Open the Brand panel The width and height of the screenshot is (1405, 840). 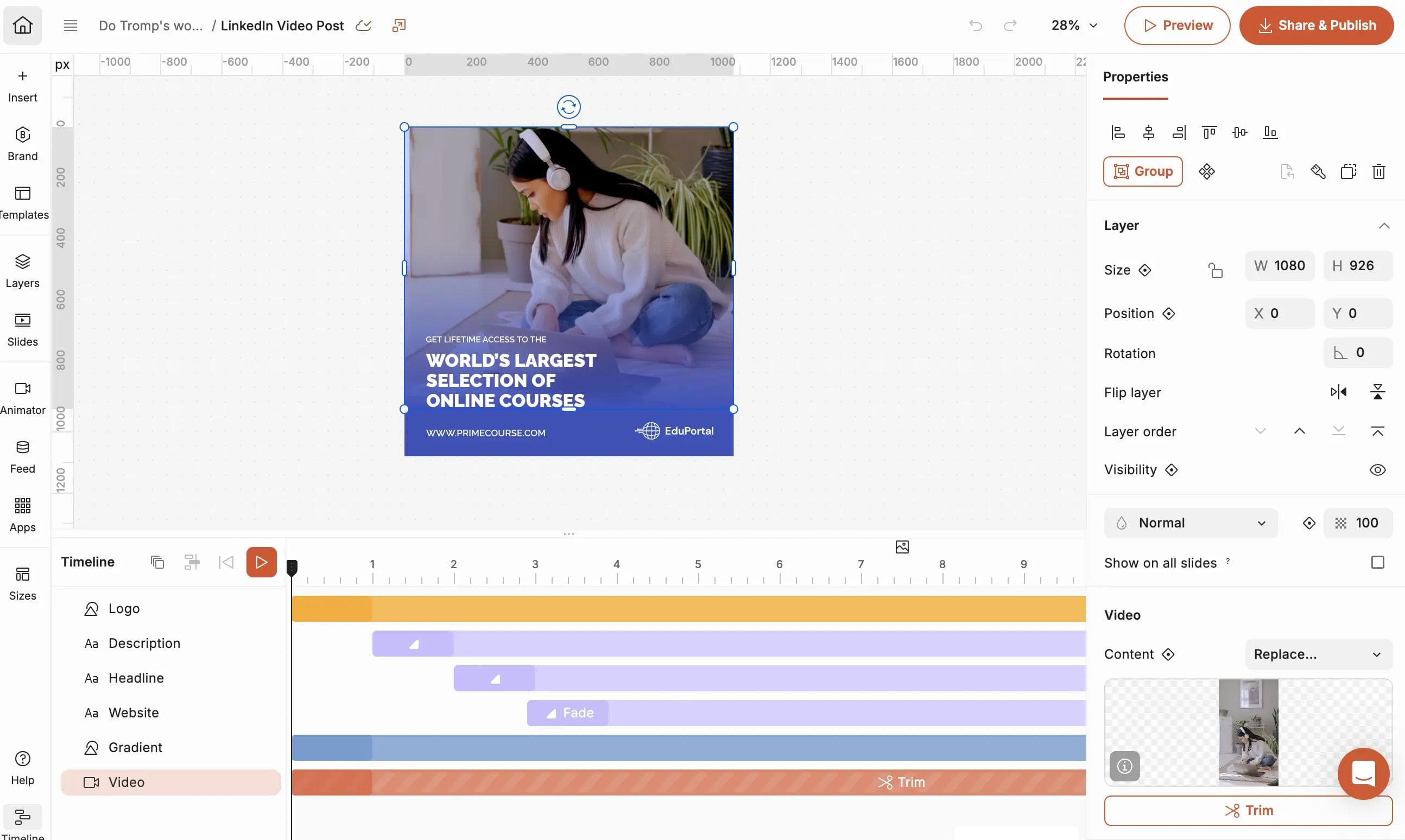[x=22, y=143]
